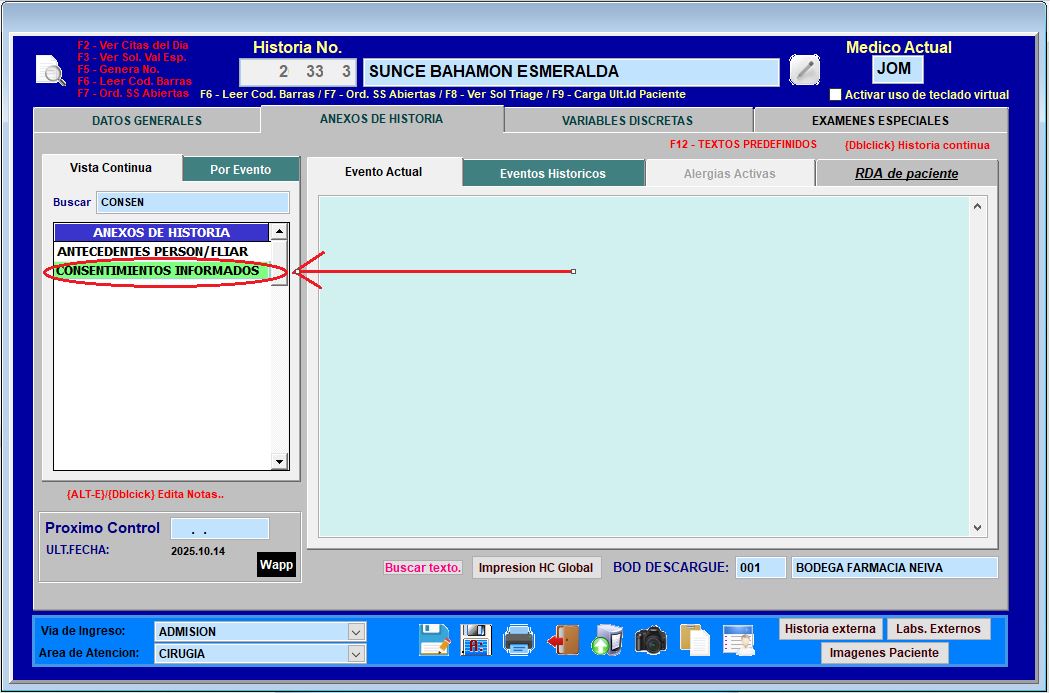
Task: Click the event text area scroll-down arrow
Action: pos(978,528)
